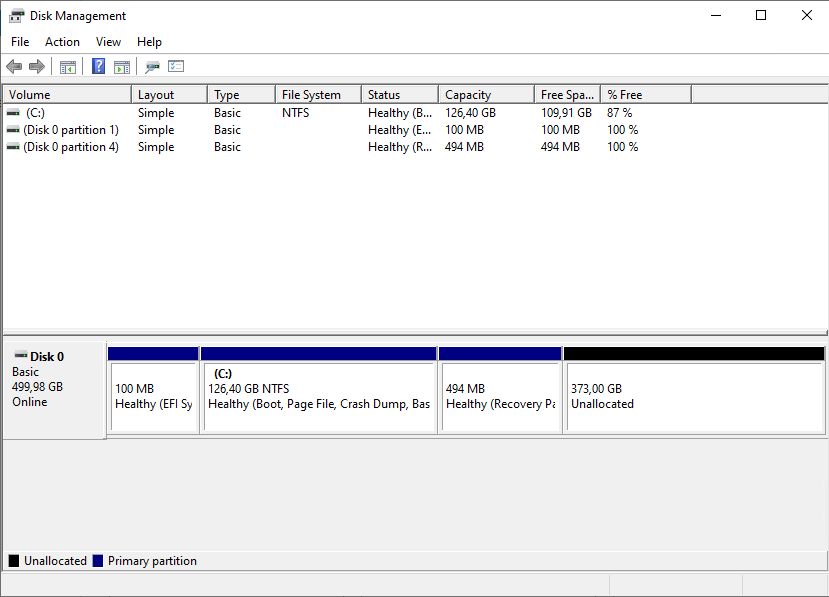
Task: Select the 373,00 GB Unallocated block
Action: point(693,396)
